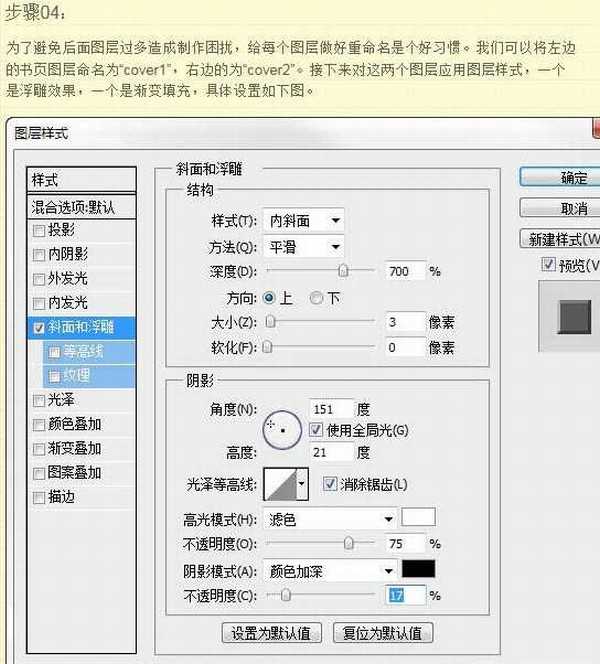600x664 pixels.
Task: Click the white highlight color swatch
Action: (418, 518)
